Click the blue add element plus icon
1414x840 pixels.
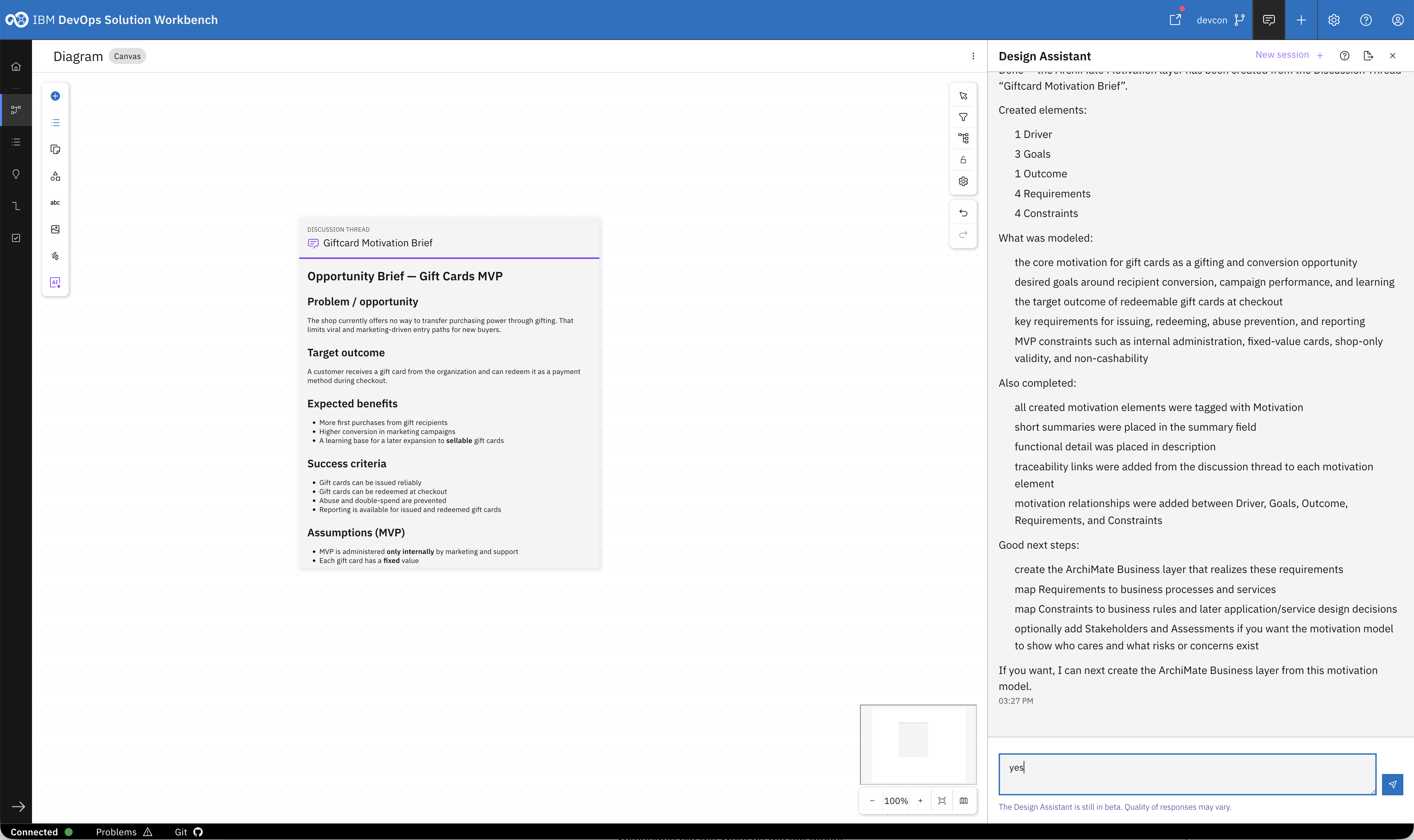click(55, 96)
